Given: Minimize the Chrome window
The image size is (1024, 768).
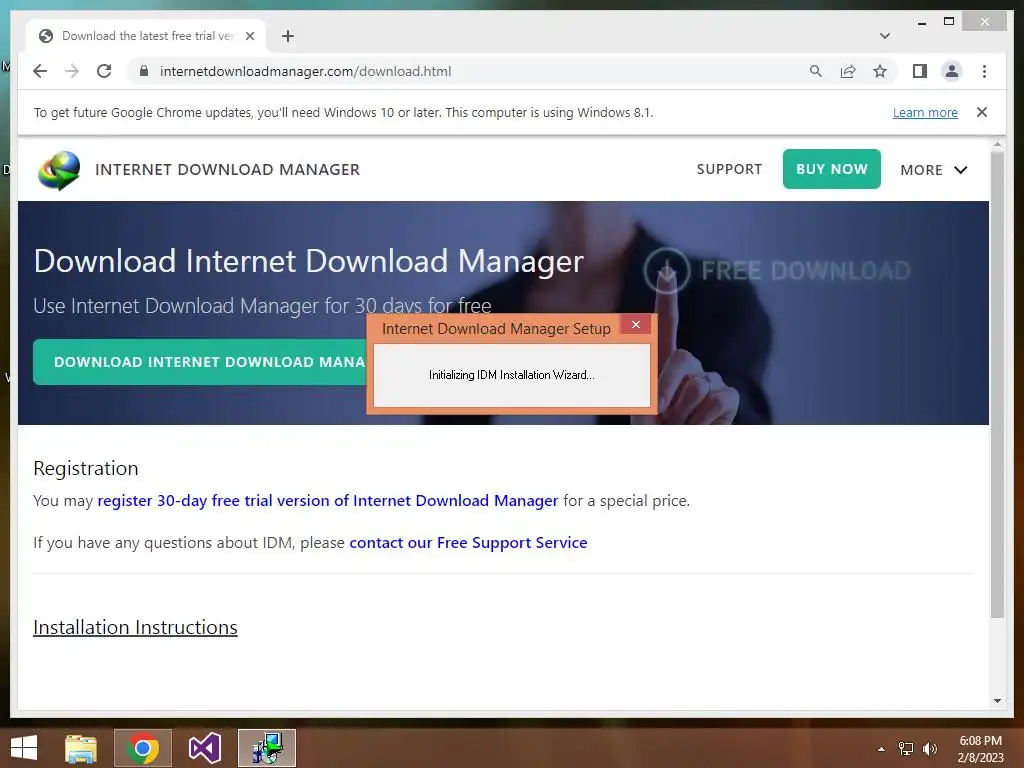Looking at the screenshot, I should tap(922, 22).
